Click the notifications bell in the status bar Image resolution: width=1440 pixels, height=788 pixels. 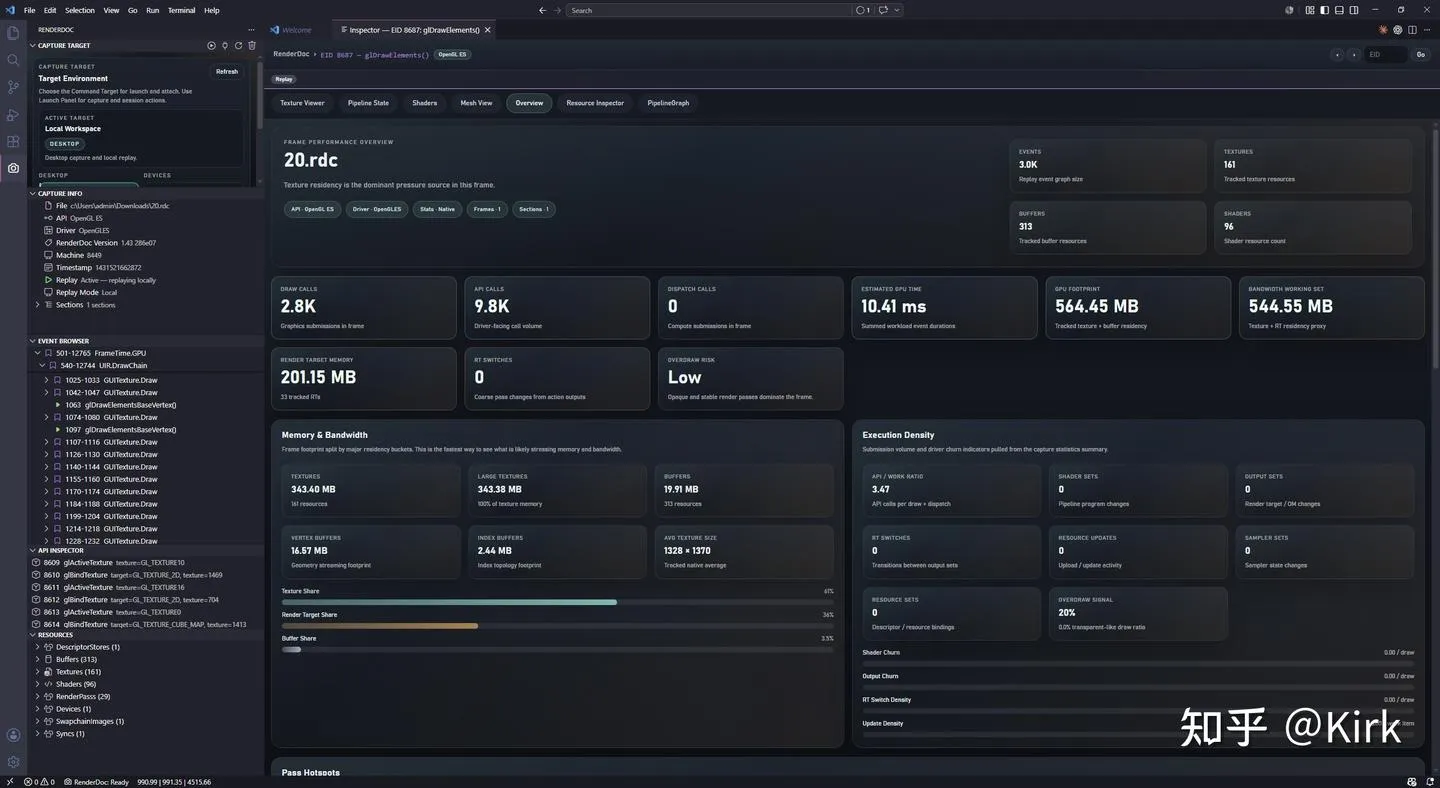pyautogui.click(x=1429, y=782)
